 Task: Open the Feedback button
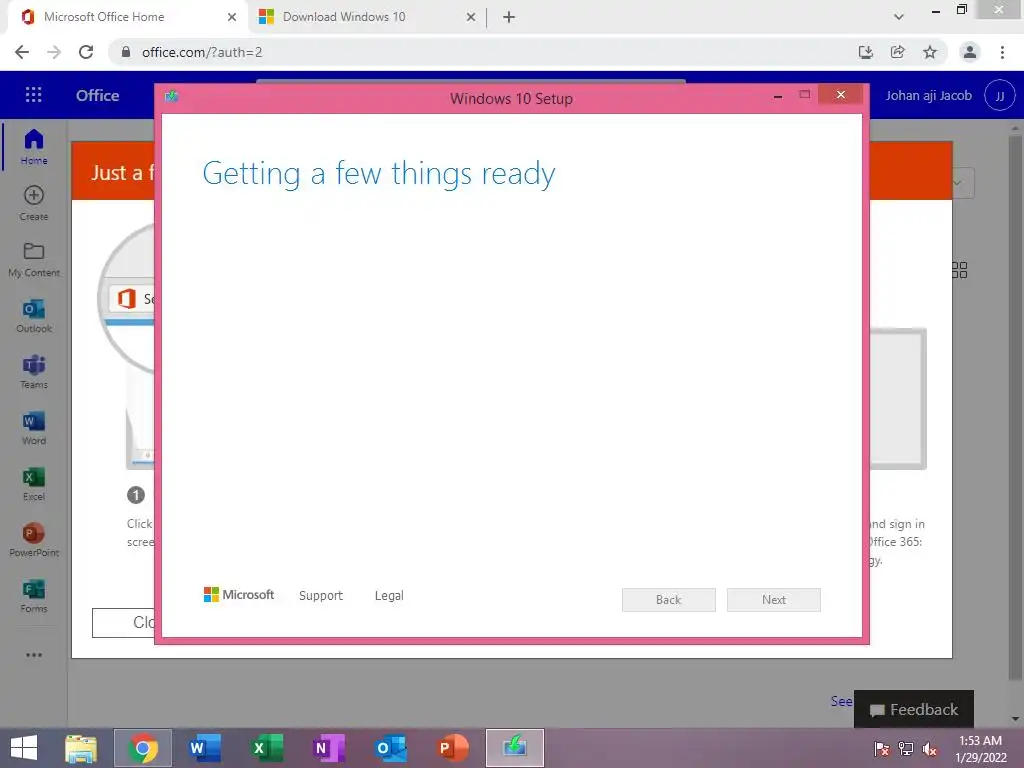[x=914, y=709]
